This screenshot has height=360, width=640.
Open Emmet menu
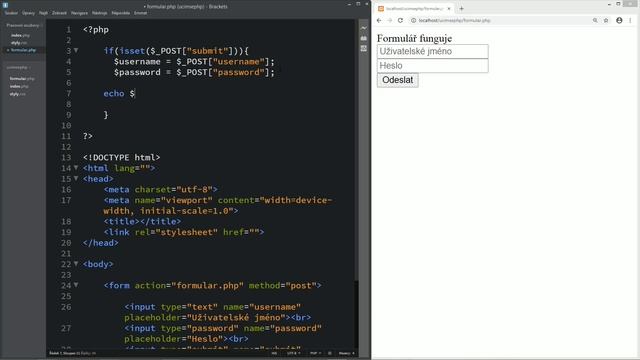[140, 13]
